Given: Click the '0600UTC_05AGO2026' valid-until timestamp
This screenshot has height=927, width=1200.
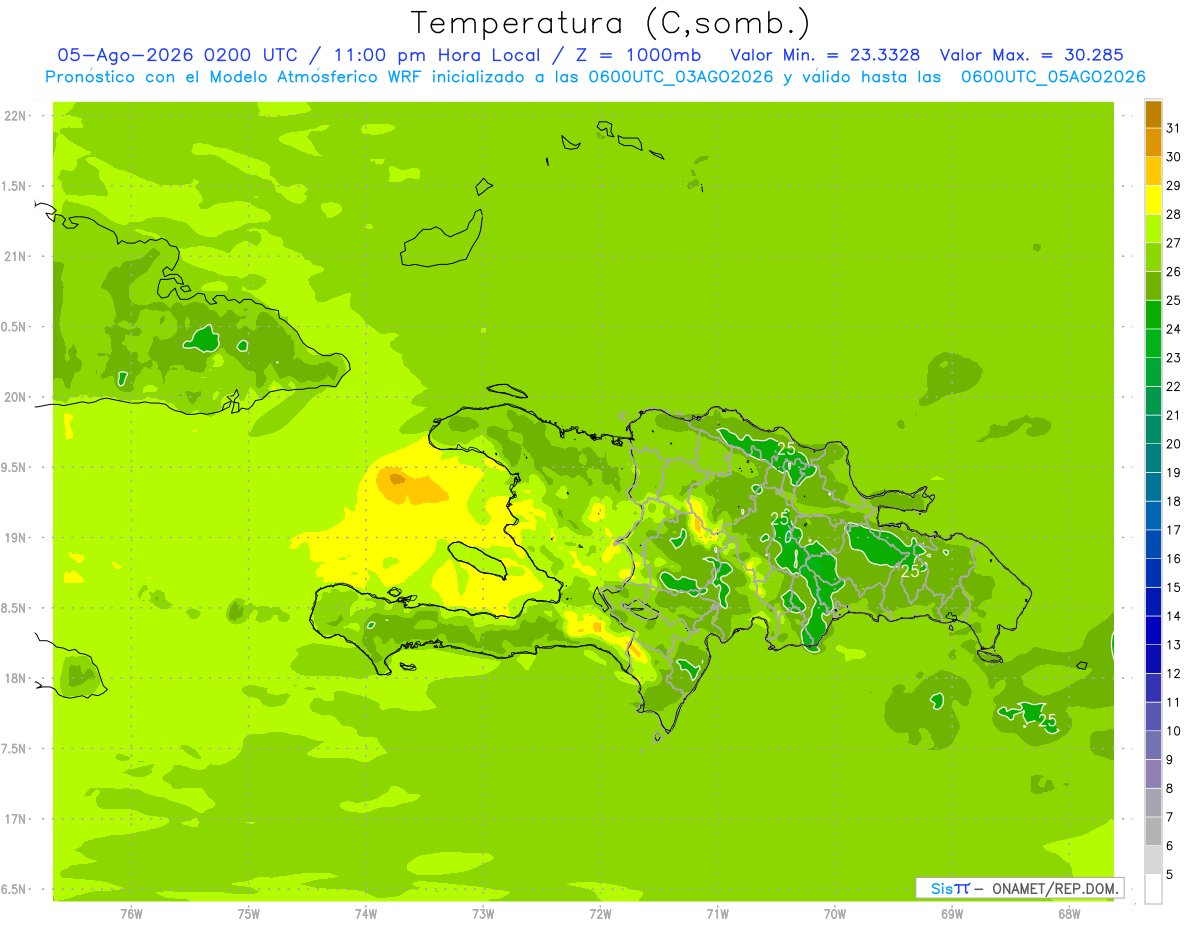Looking at the screenshot, I should coord(1053,77).
